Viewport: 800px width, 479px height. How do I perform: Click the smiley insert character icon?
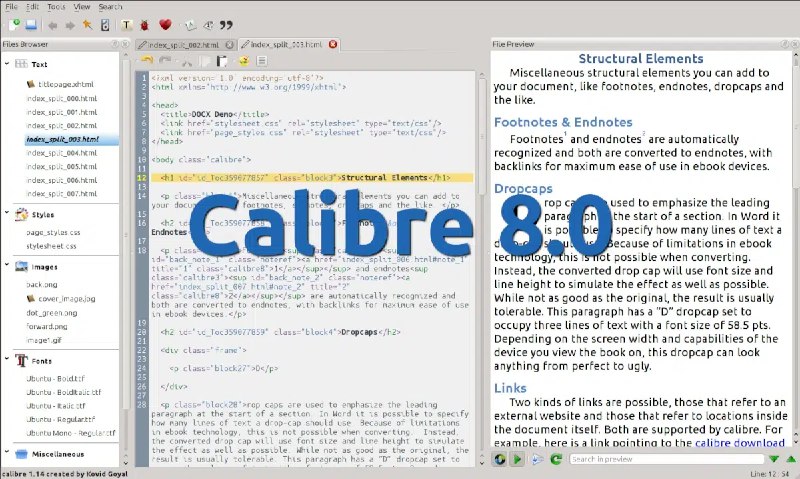(x=244, y=61)
